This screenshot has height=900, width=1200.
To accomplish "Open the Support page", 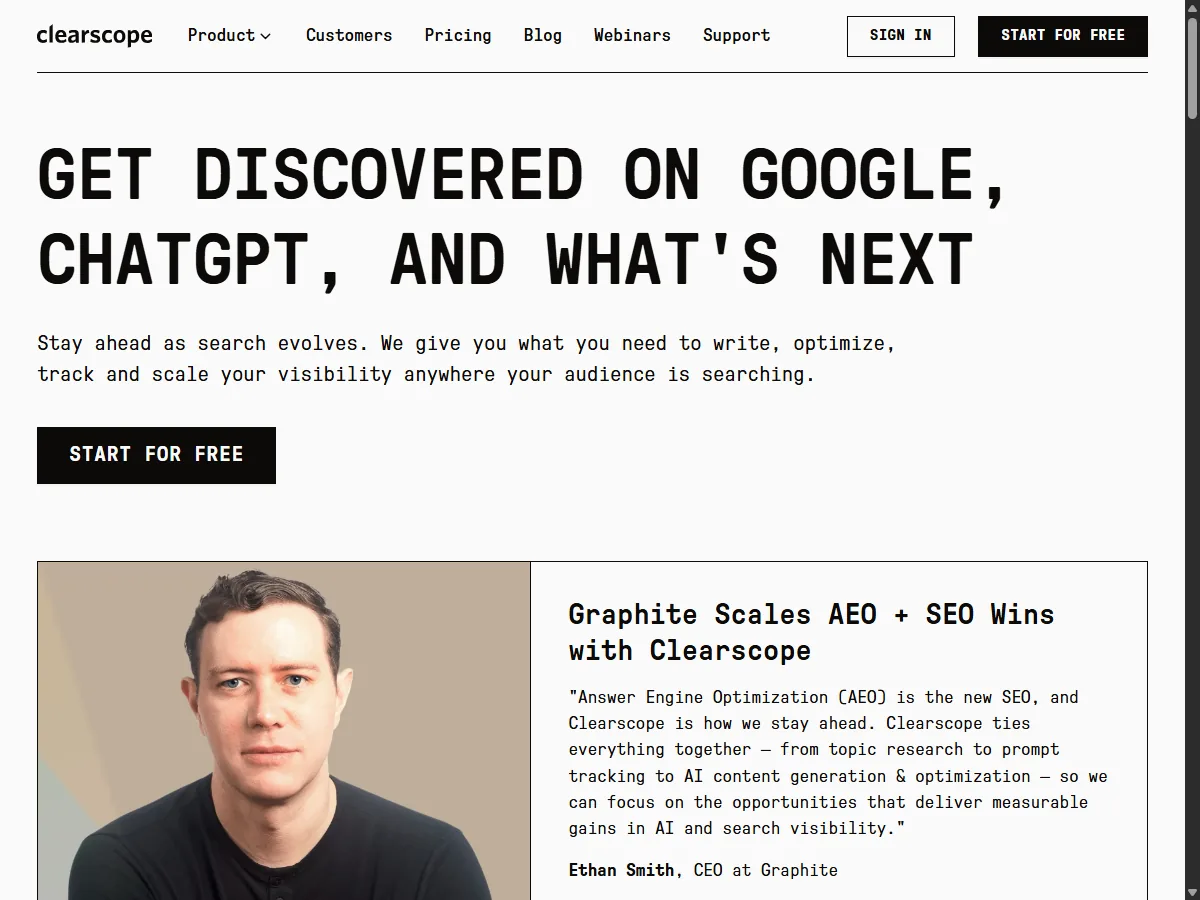I will [737, 35].
